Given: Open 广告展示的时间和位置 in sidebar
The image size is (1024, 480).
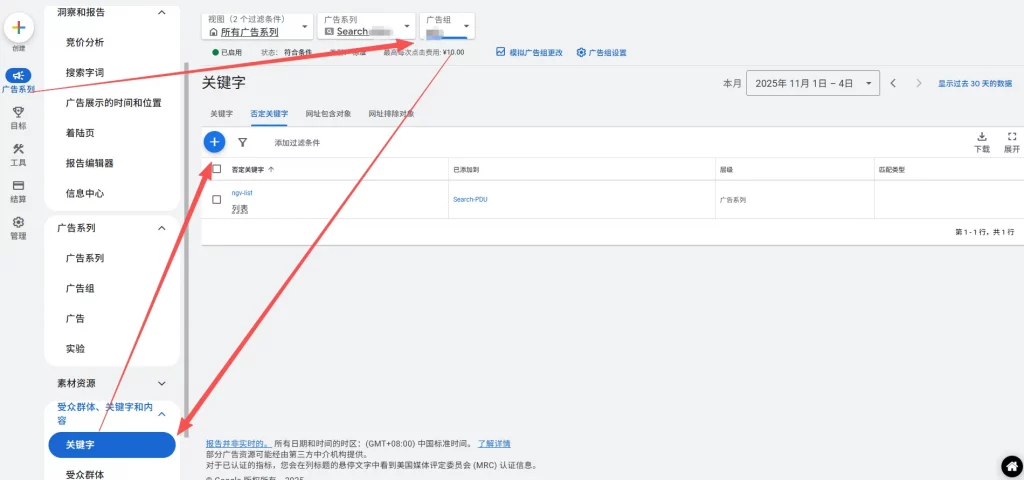Looking at the screenshot, I should (114, 103).
